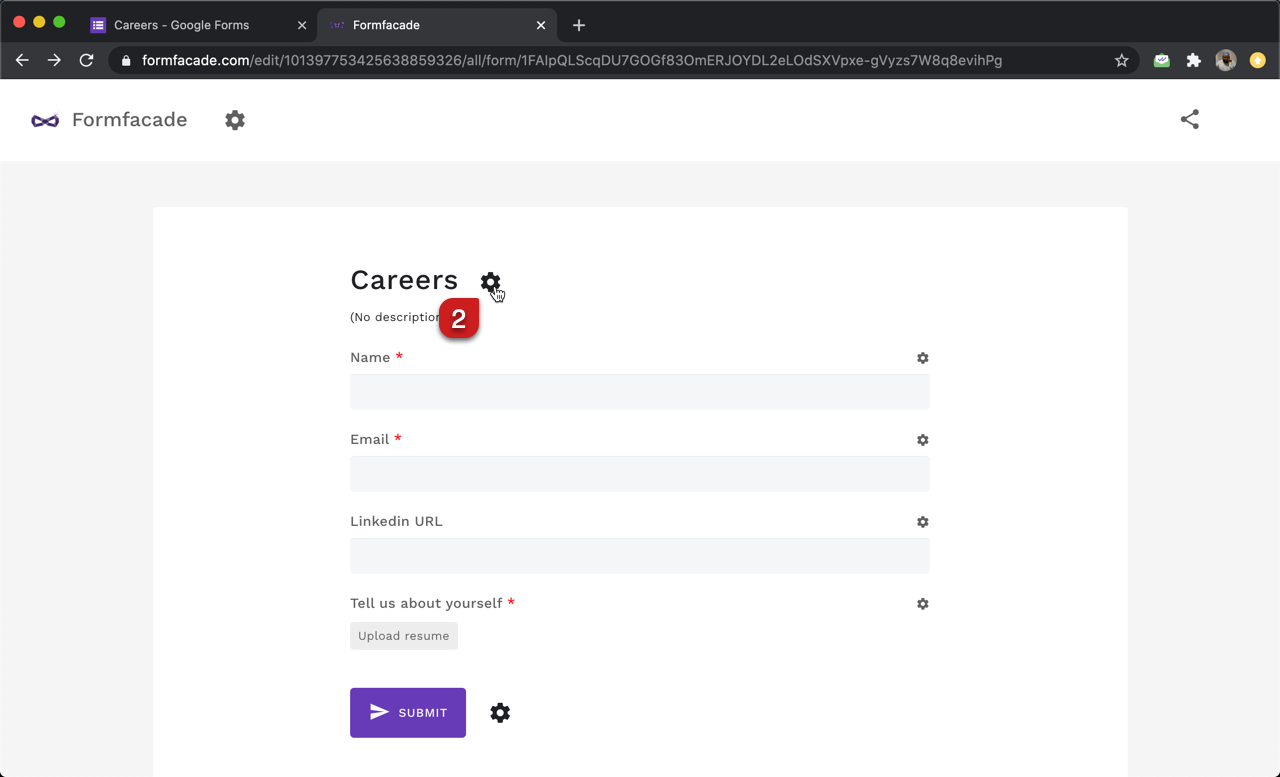The height and width of the screenshot is (777, 1280).
Task: Click the share icon in header
Action: pyautogui.click(x=1189, y=120)
